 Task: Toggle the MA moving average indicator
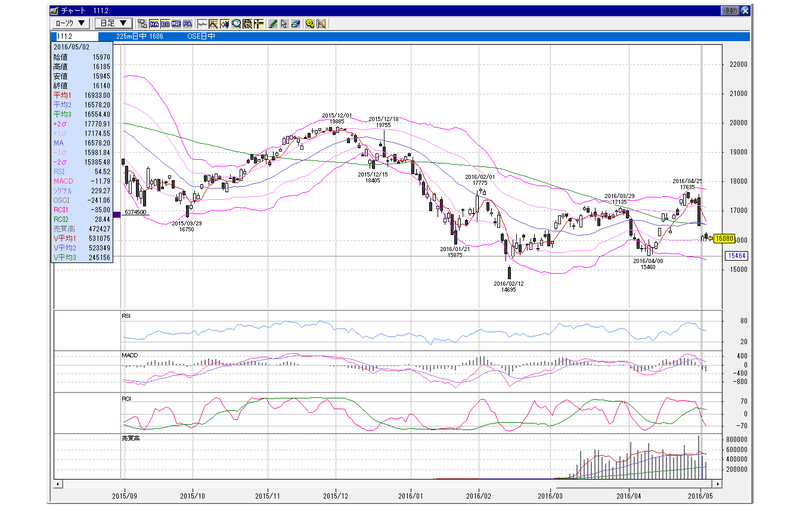coord(154,23)
